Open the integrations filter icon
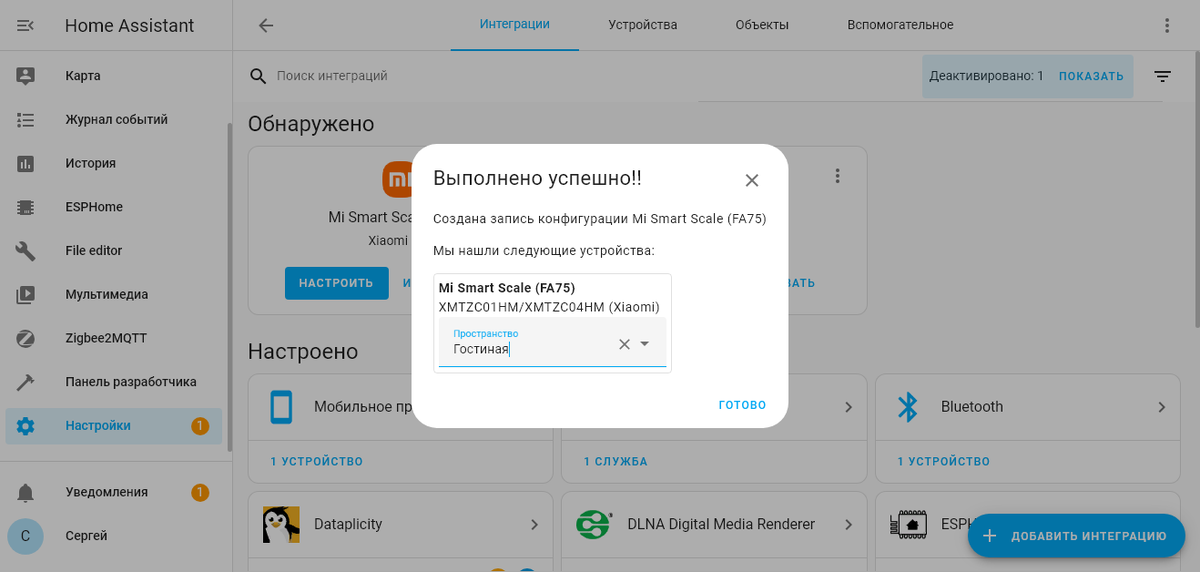Screen dimensions: 1200x572 pos(1162,76)
